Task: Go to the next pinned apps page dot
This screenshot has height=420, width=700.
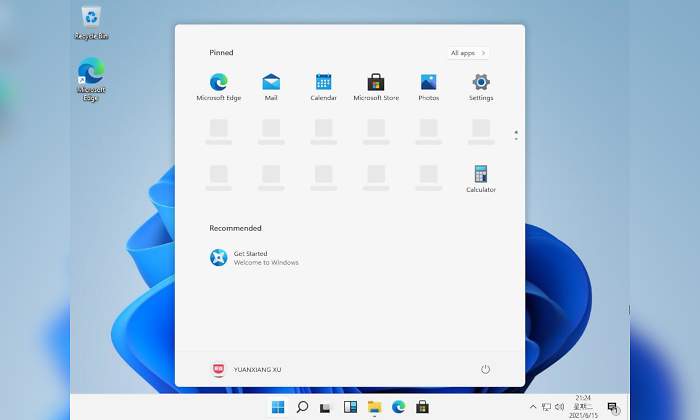Action: (x=516, y=139)
